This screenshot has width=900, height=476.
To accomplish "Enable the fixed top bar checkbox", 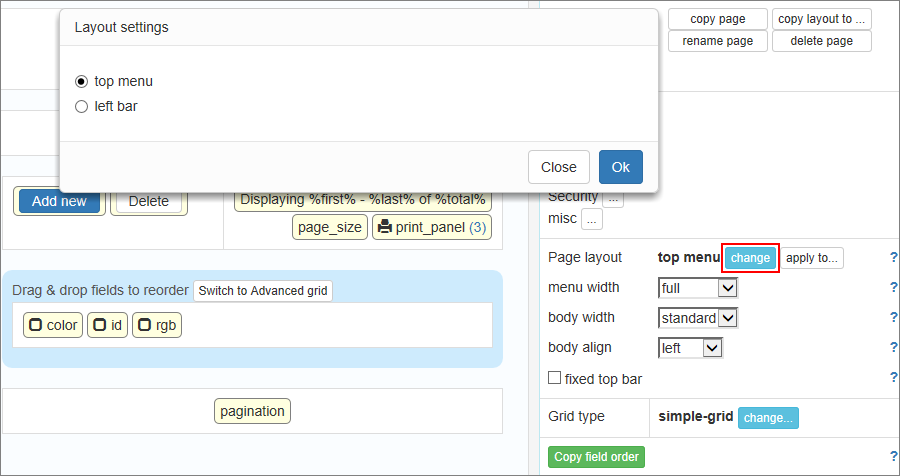I will (x=555, y=379).
